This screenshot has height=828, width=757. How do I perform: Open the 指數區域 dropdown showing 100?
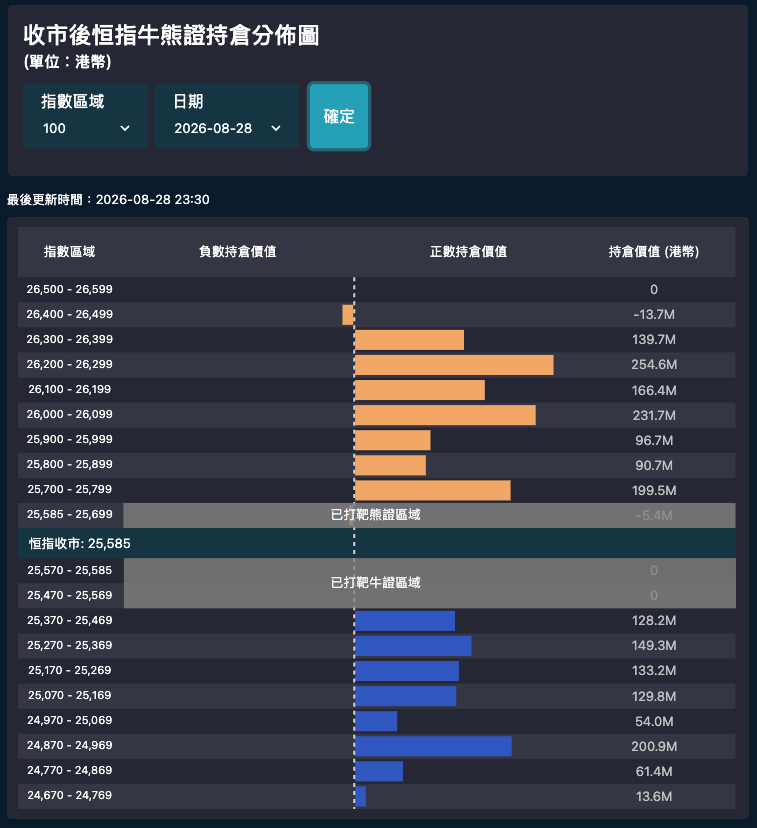86,116
